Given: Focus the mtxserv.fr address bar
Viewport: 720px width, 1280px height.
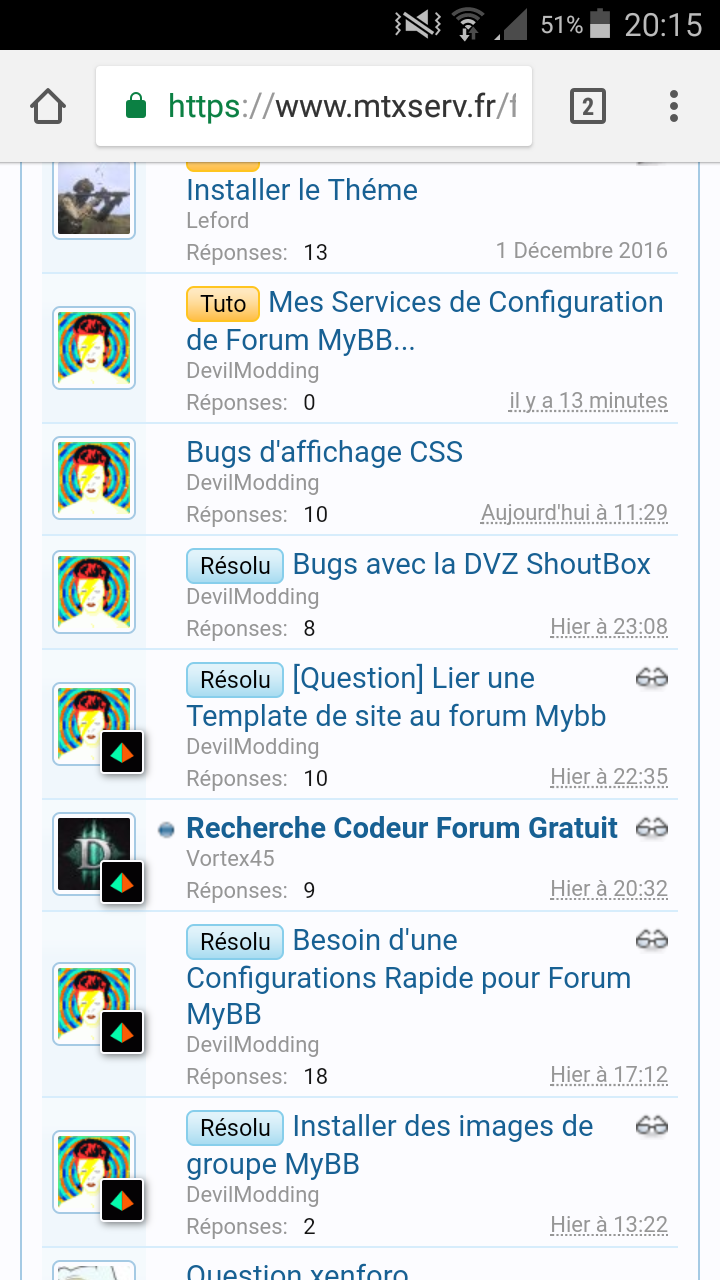Looking at the screenshot, I should [x=314, y=106].
